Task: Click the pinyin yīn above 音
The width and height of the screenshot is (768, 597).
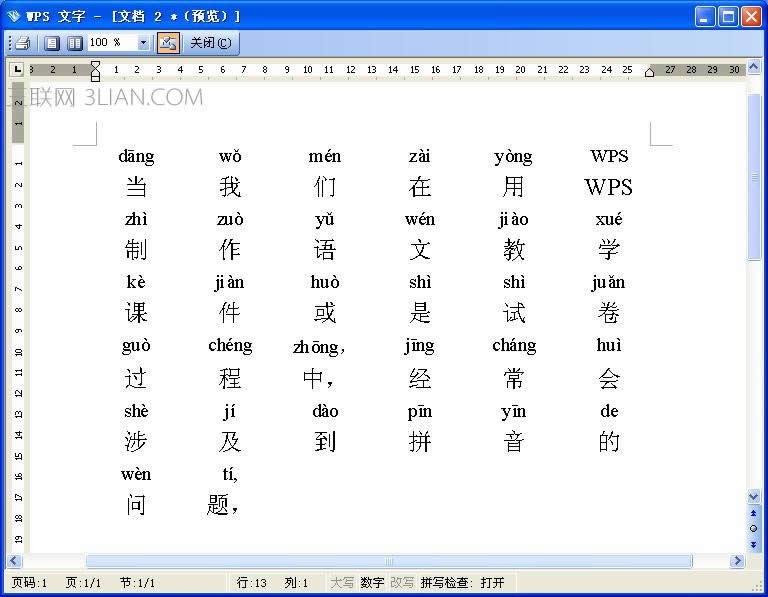Action: tap(513, 412)
